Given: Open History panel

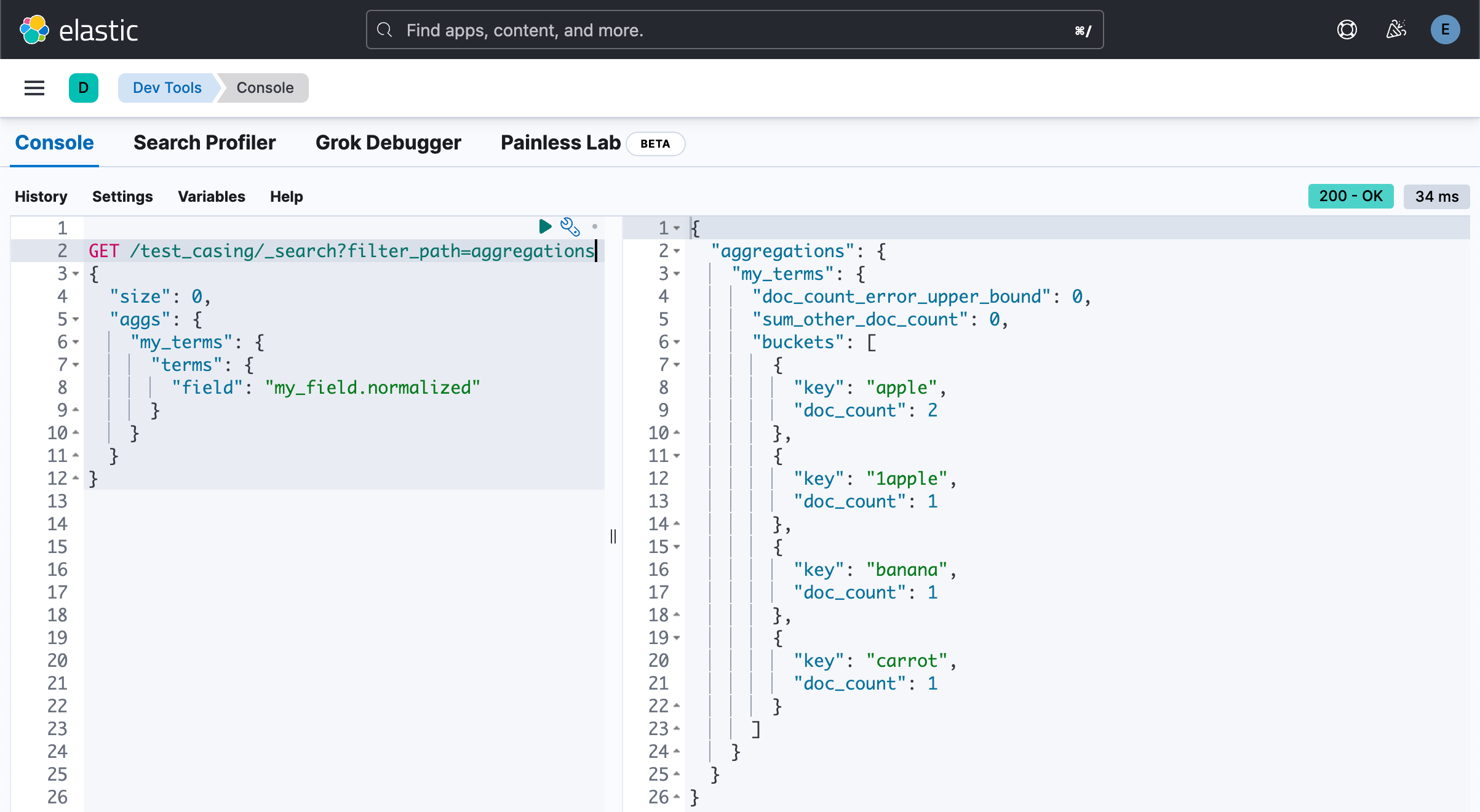Looking at the screenshot, I should 41,196.
